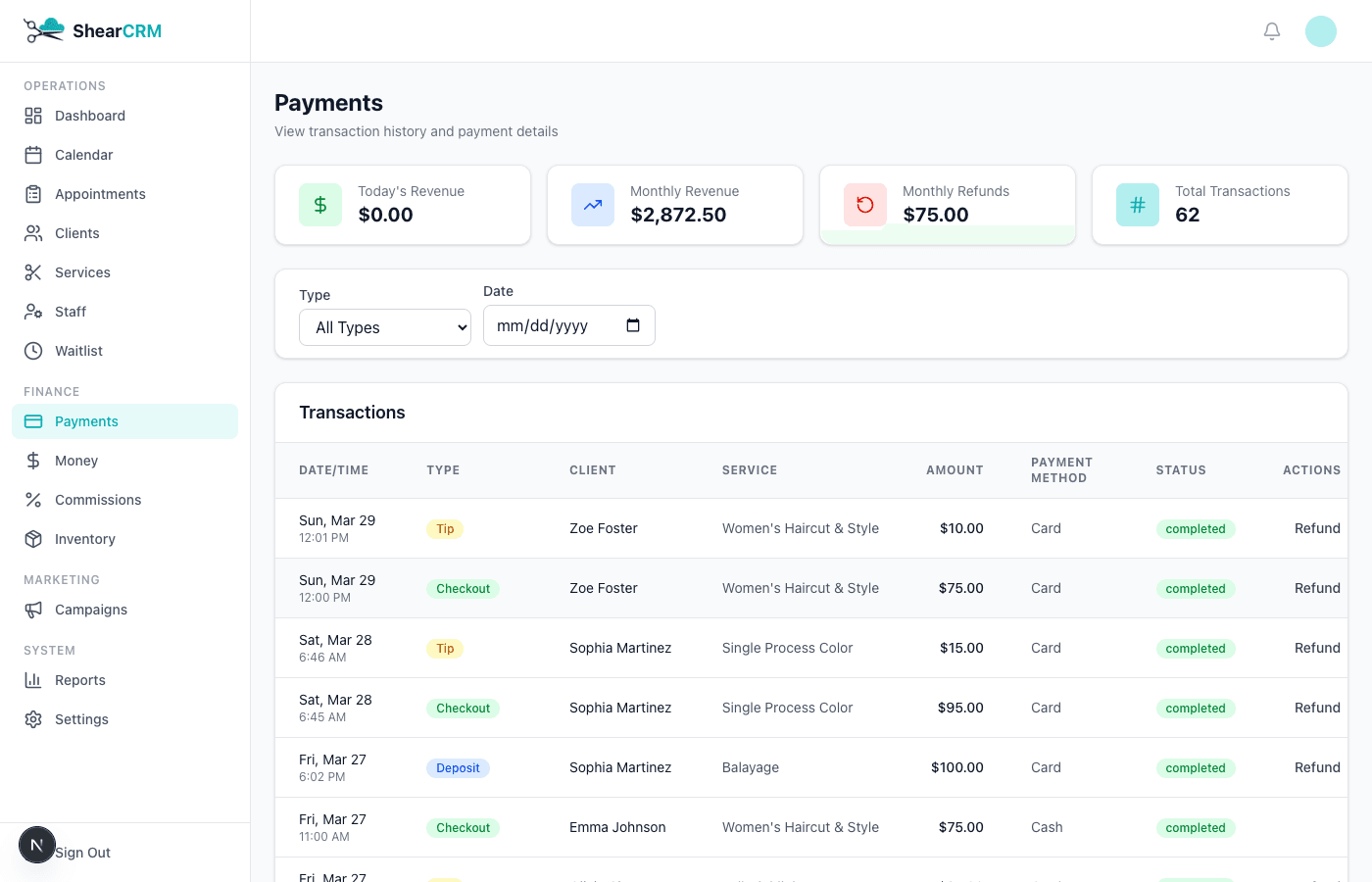The width and height of the screenshot is (1372, 882).
Task: Click the Deposit type badge
Action: (x=458, y=768)
